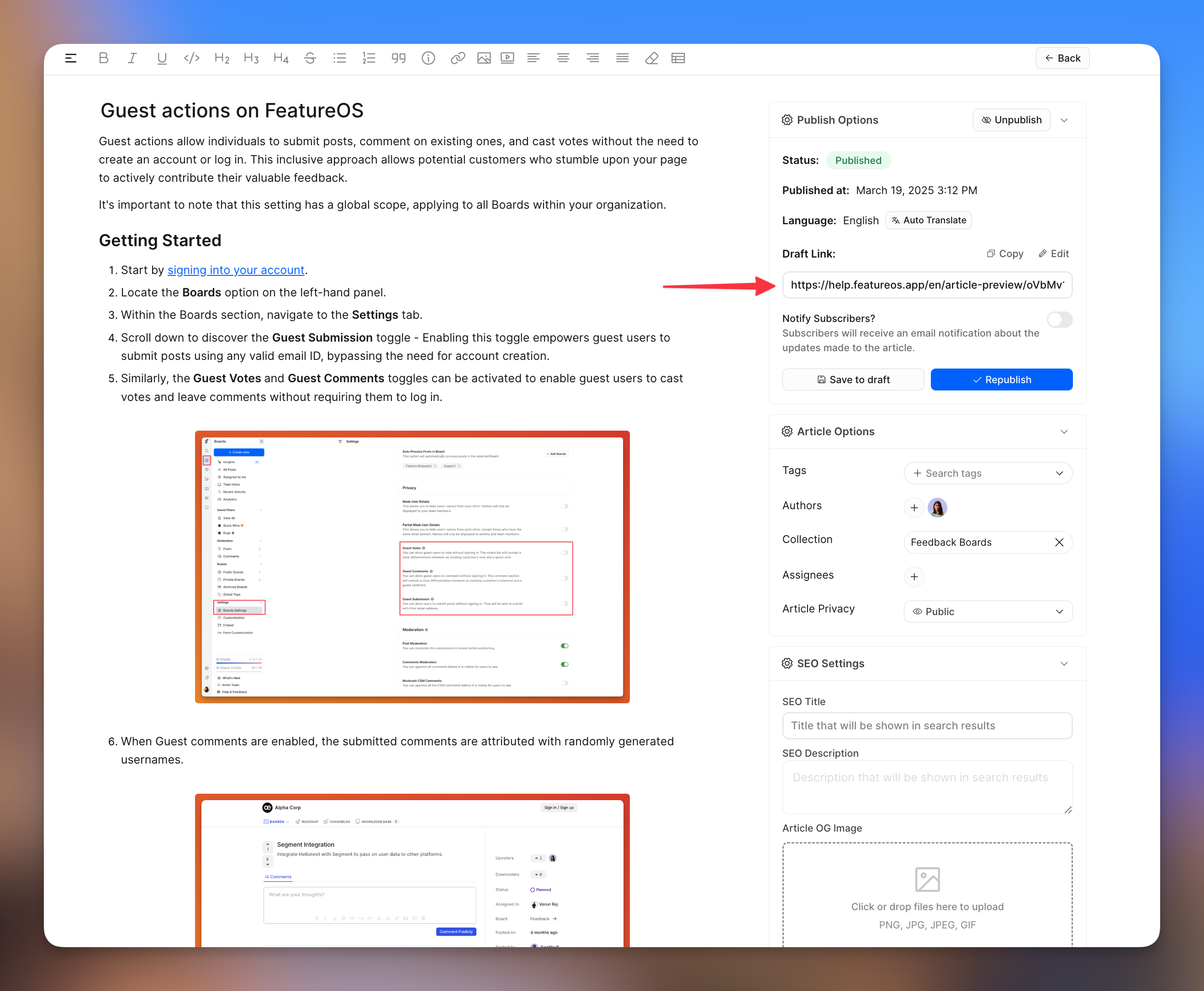Insert table
The image size is (1204, 991).
click(678, 58)
